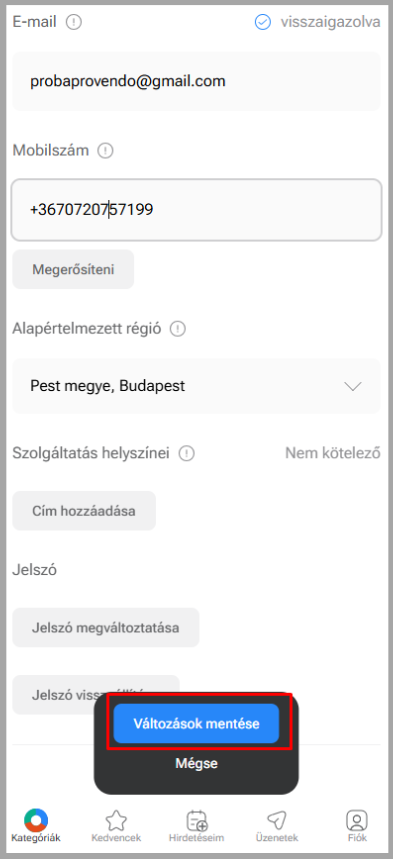Screen dimensions: 393x859
Task: Click into the mobile number field
Action: pos(196,210)
